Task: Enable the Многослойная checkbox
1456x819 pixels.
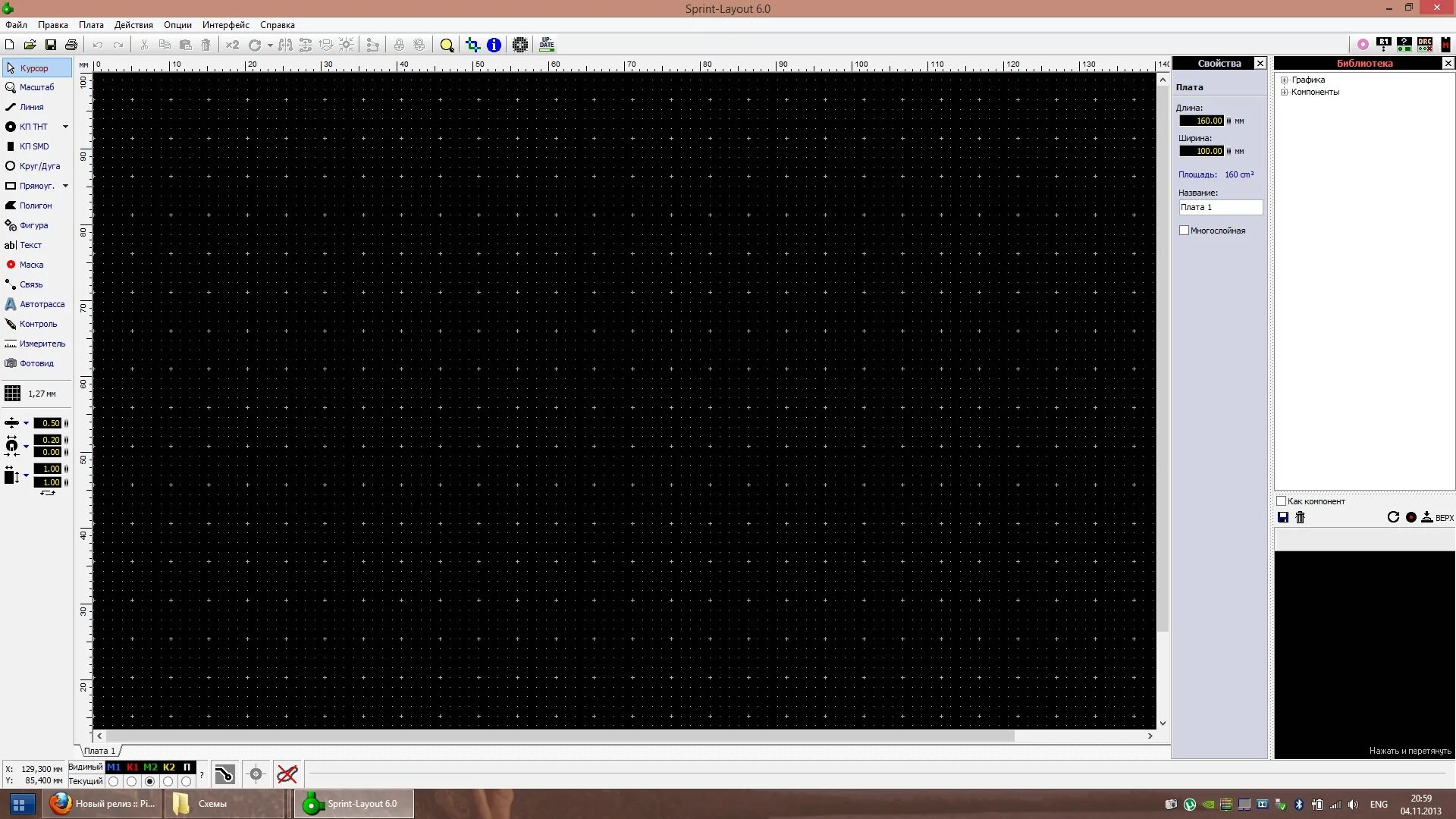Action: (1184, 231)
